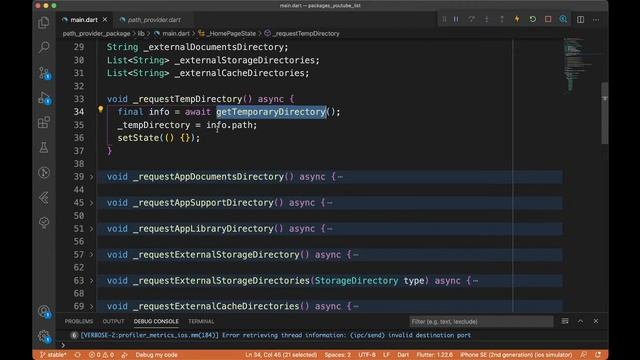Select device iPhone SE simulator
This screenshot has height=360, width=640.
[516, 355]
